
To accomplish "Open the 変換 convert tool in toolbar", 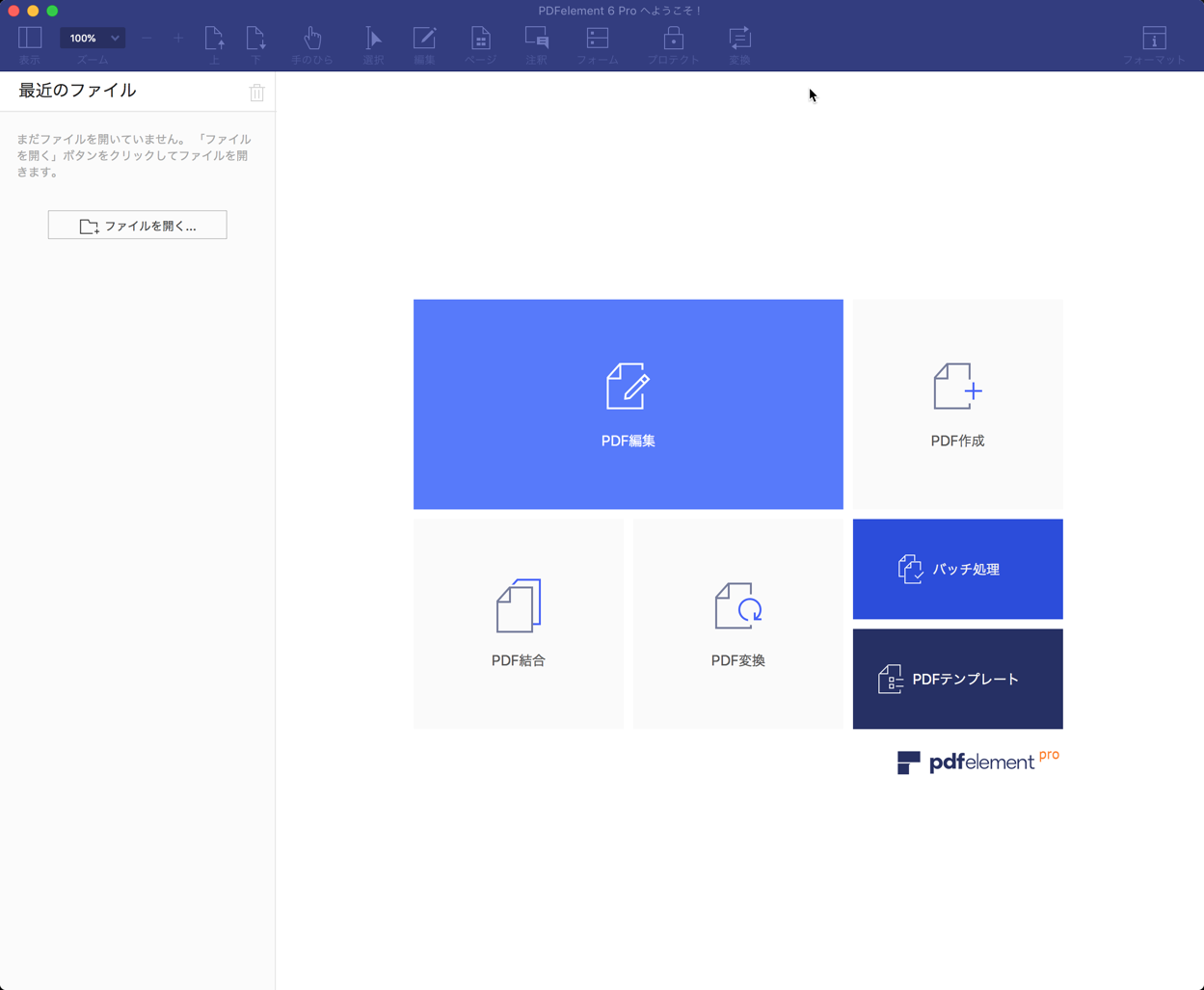I will [739, 39].
